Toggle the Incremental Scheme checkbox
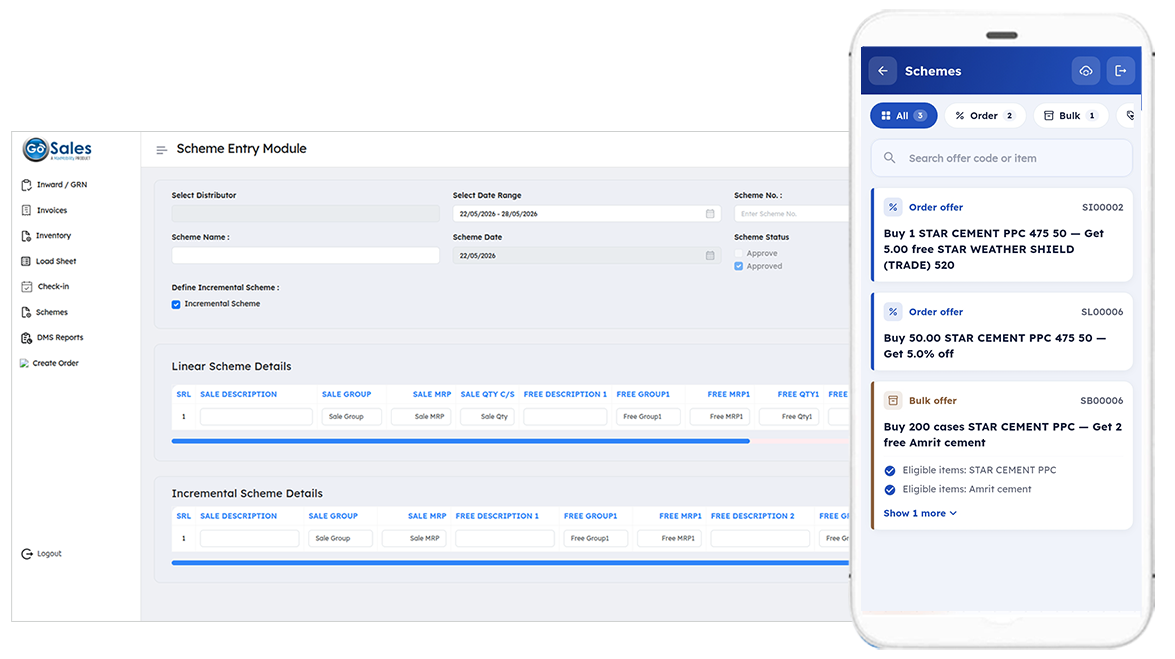1175x659 pixels. [x=176, y=304]
